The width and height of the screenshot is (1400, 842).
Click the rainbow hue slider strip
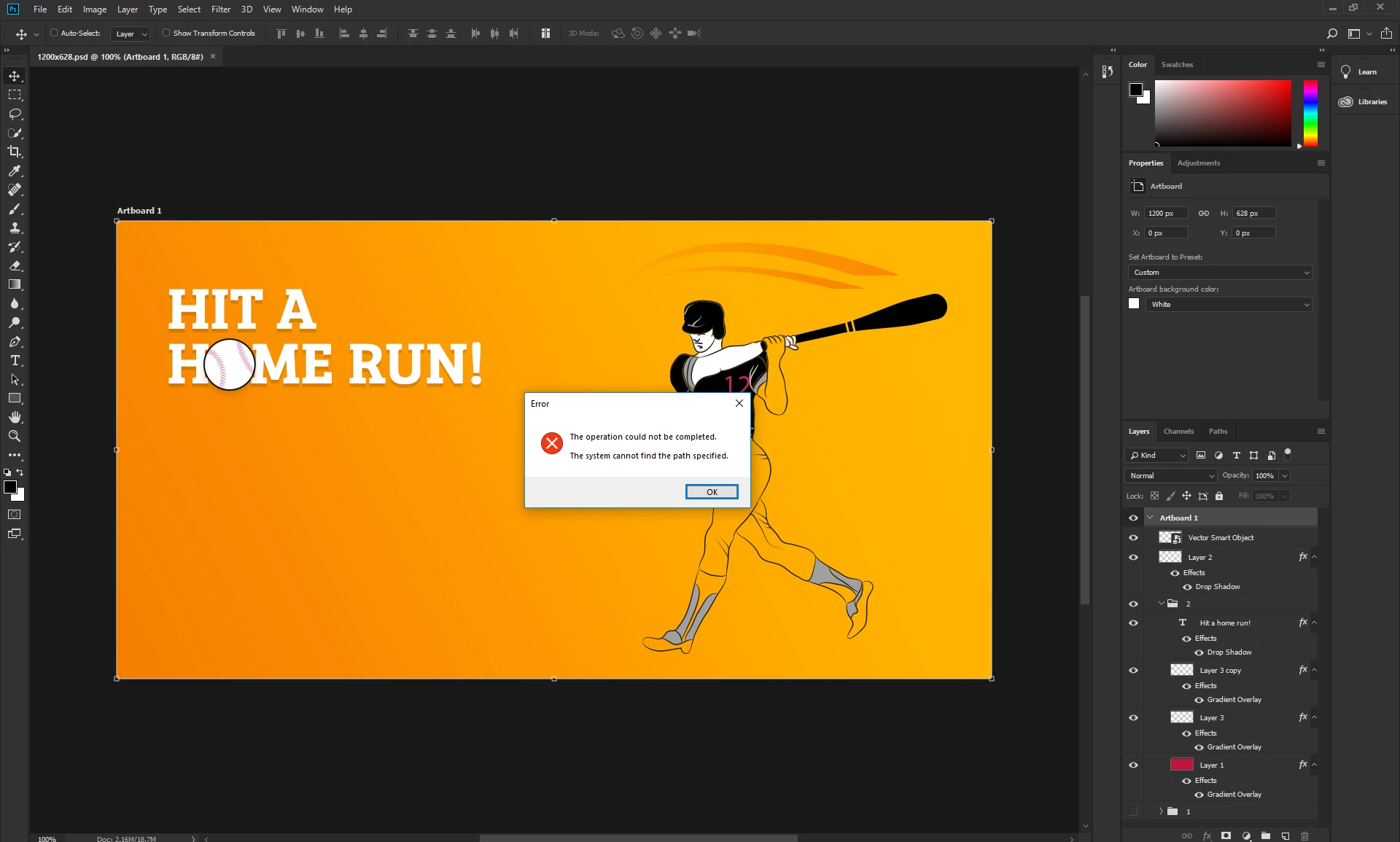click(1310, 113)
